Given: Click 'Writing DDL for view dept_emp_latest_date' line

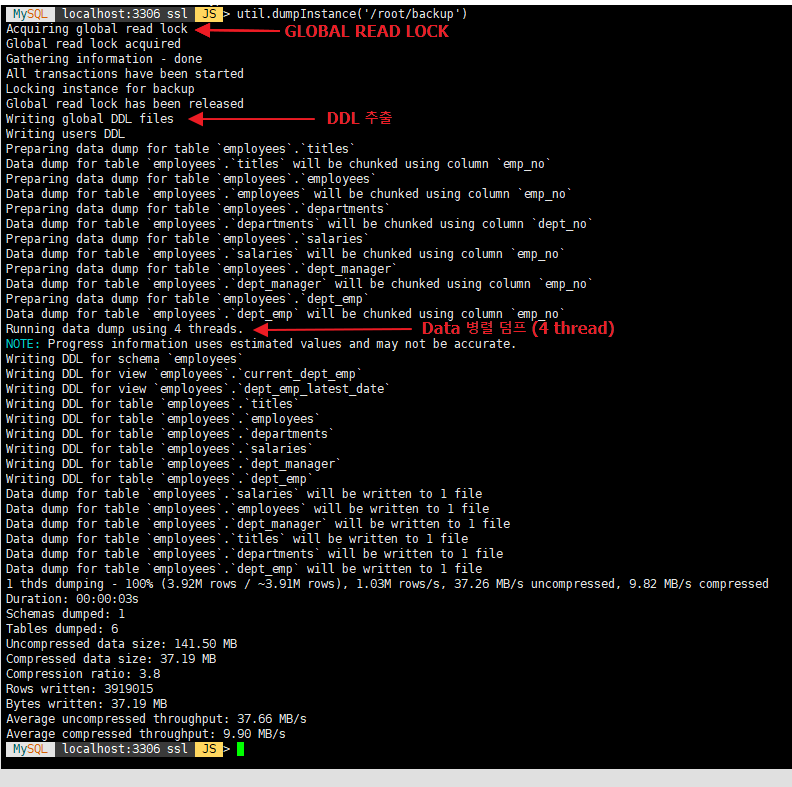Looking at the screenshot, I should (198, 389).
